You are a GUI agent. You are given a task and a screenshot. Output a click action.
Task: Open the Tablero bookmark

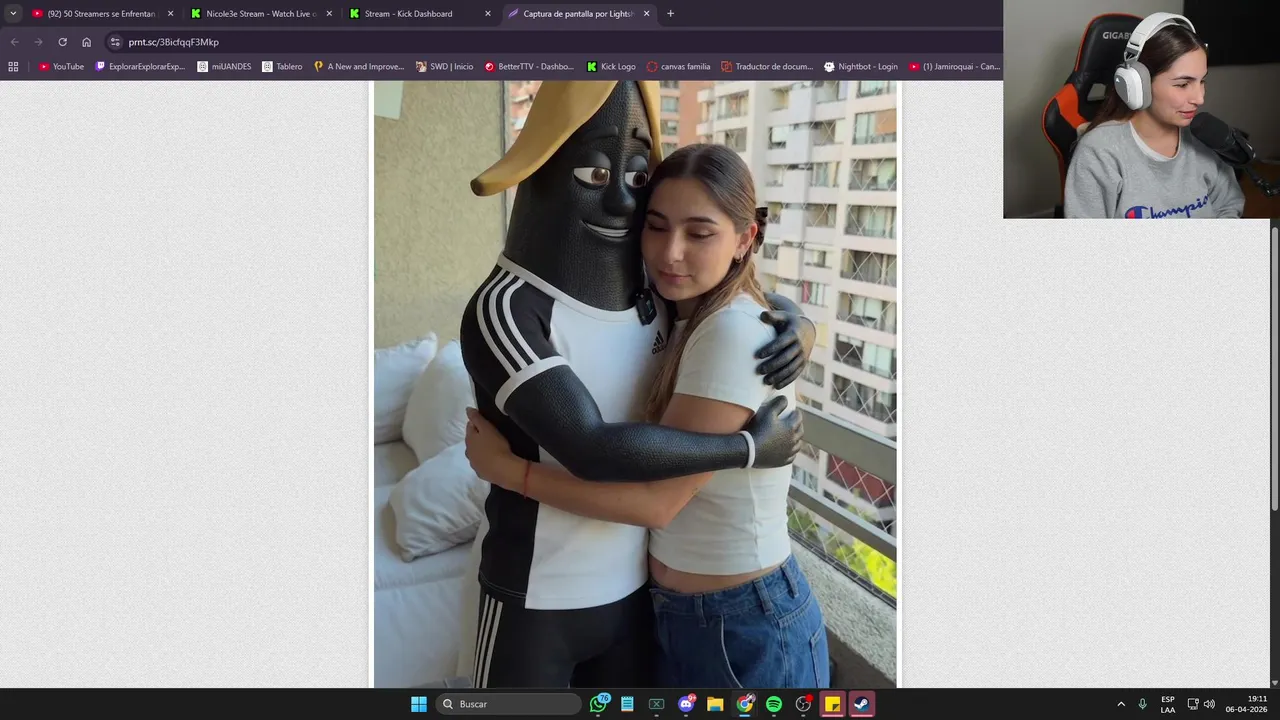[x=282, y=67]
